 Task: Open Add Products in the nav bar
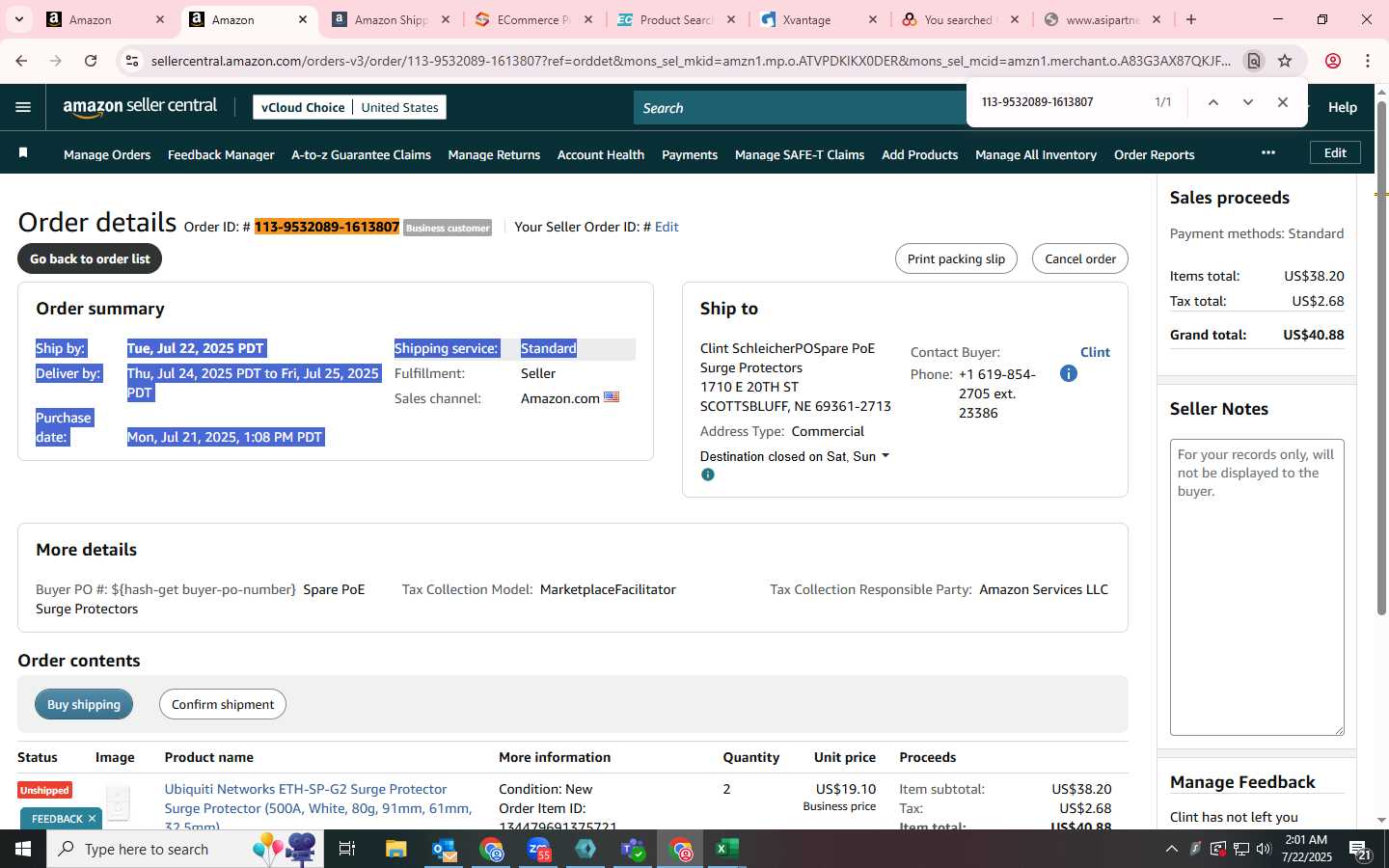(x=919, y=154)
